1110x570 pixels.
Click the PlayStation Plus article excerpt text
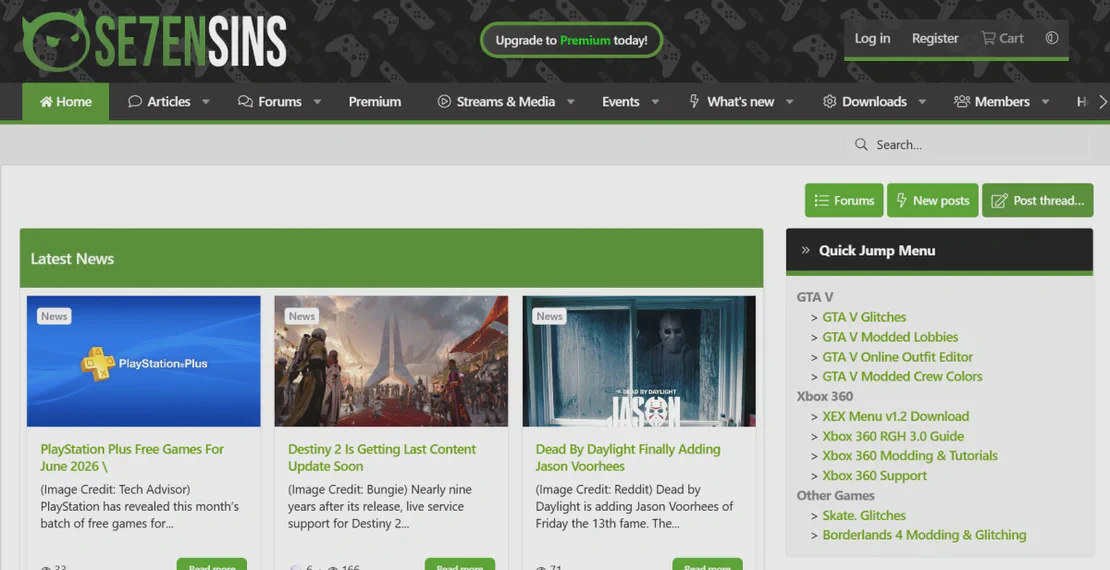(139, 507)
